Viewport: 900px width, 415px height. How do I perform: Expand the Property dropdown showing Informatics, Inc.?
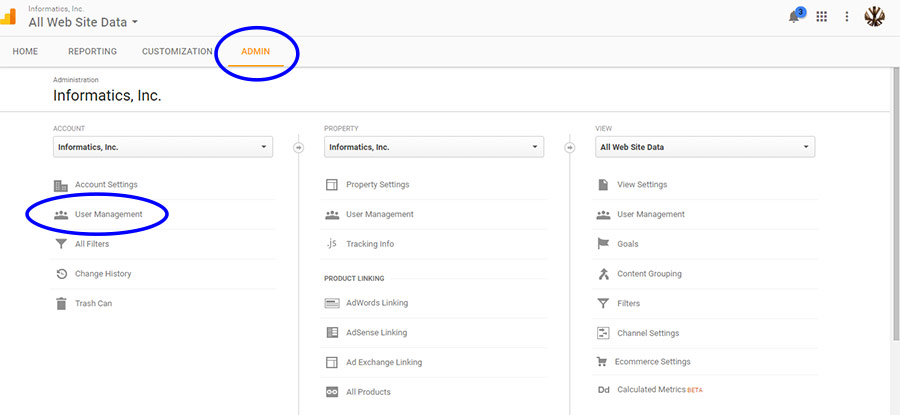pyautogui.click(x=434, y=147)
